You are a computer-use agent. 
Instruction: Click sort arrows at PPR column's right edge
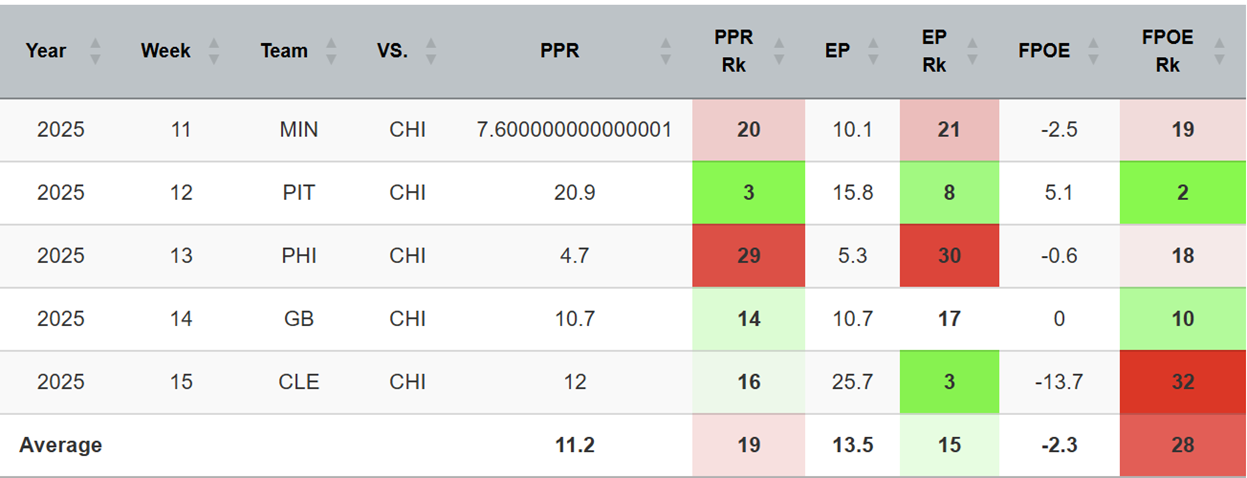667,51
